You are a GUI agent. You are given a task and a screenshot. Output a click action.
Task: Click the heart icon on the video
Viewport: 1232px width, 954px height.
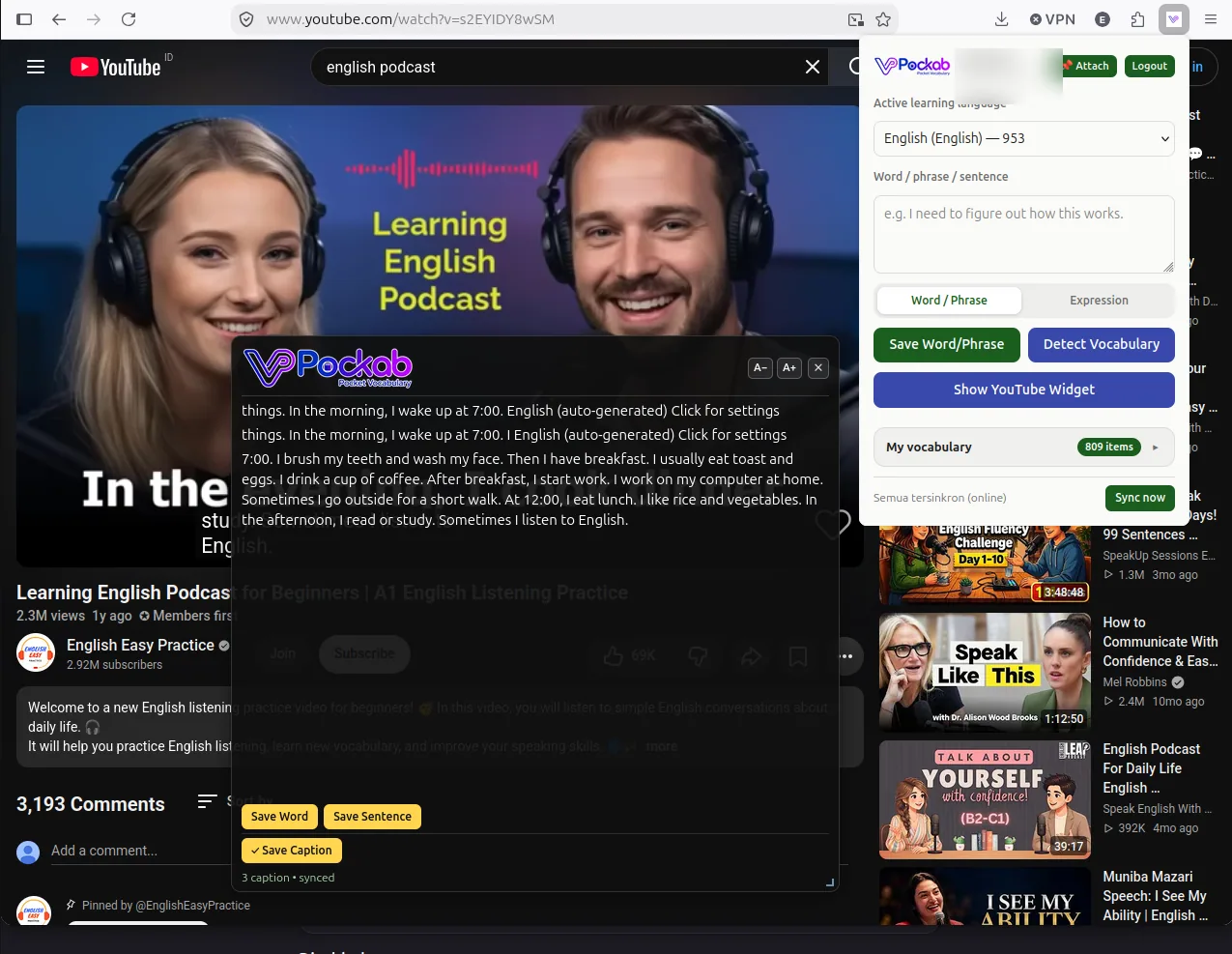click(832, 524)
